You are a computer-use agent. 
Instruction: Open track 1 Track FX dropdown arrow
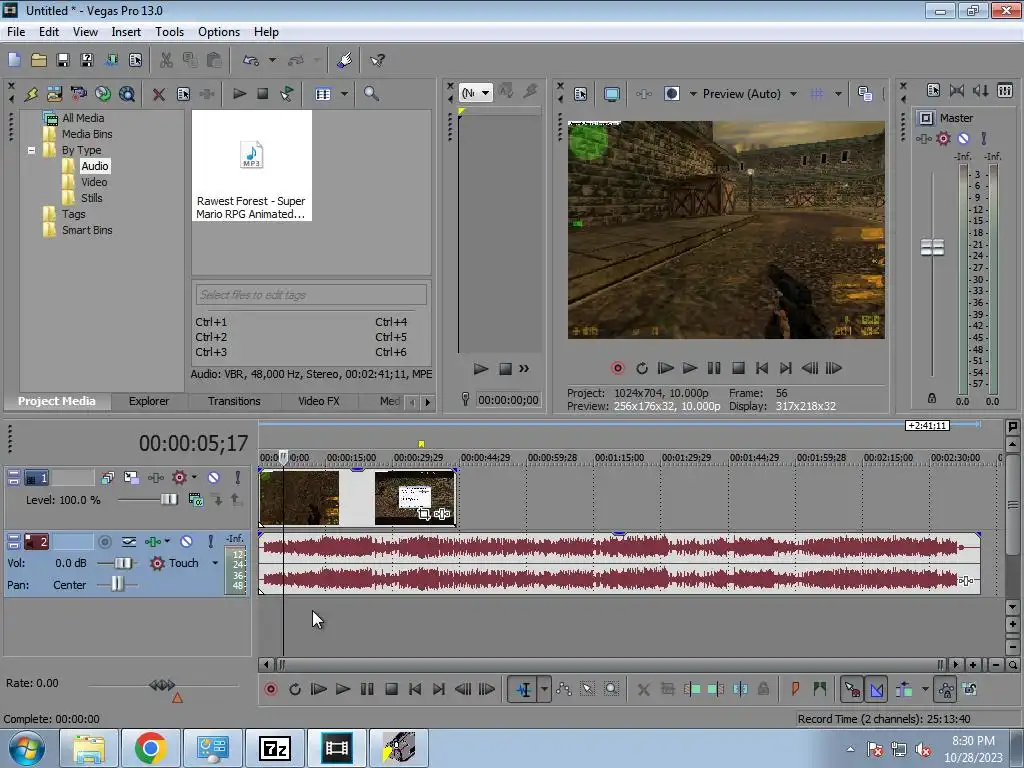pos(194,477)
